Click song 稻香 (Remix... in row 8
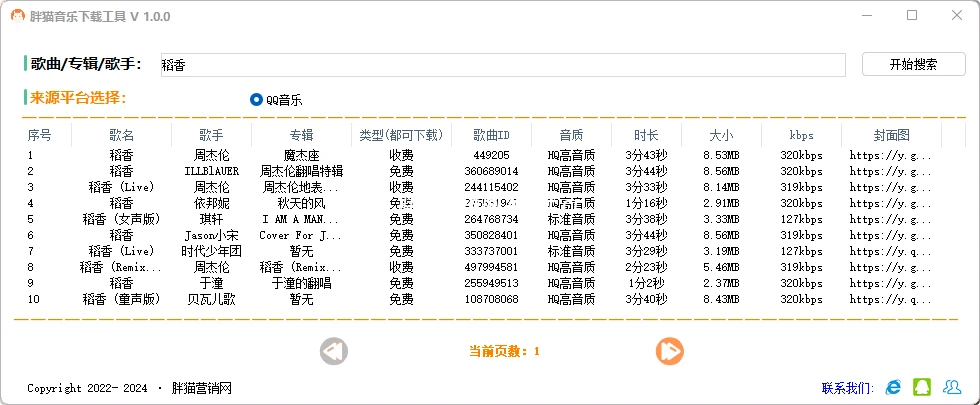Image resolution: width=980 pixels, height=405 pixels. (x=121, y=268)
